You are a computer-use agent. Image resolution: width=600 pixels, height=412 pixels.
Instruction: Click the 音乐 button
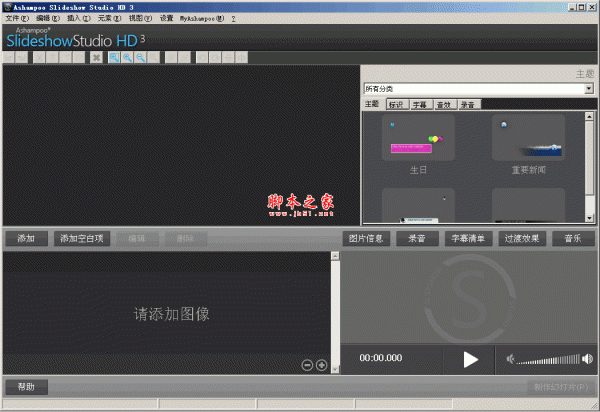(573, 239)
